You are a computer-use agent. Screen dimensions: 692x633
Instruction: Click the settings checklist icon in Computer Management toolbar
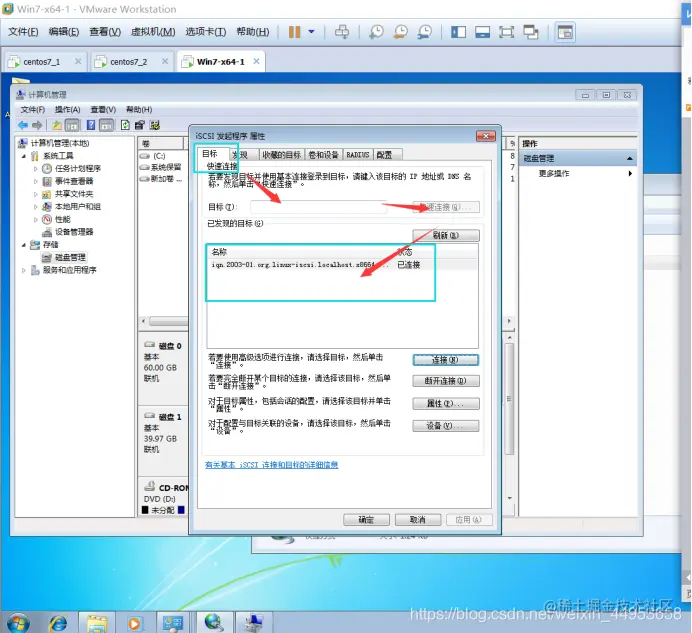pos(154,125)
